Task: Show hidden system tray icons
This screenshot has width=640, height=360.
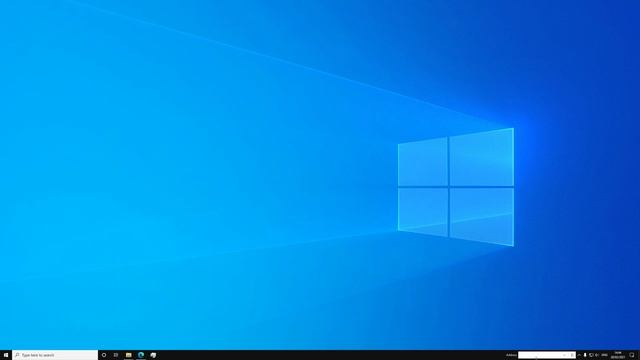Action: pyautogui.click(x=579, y=355)
